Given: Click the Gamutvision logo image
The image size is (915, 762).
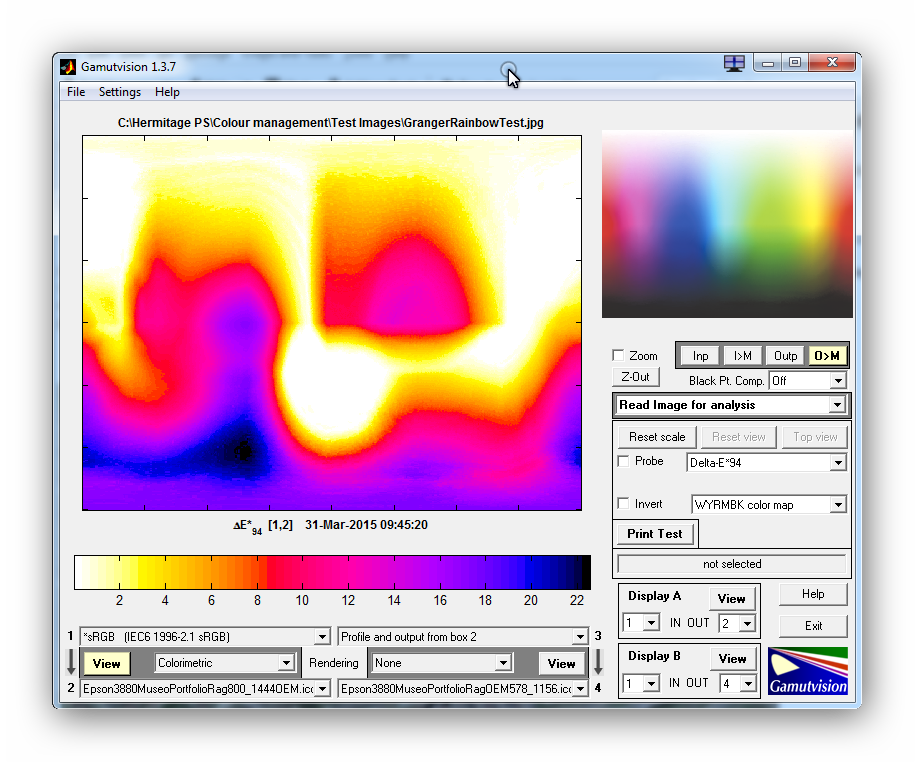Looking at the screenshot, I should pos(807,671).
